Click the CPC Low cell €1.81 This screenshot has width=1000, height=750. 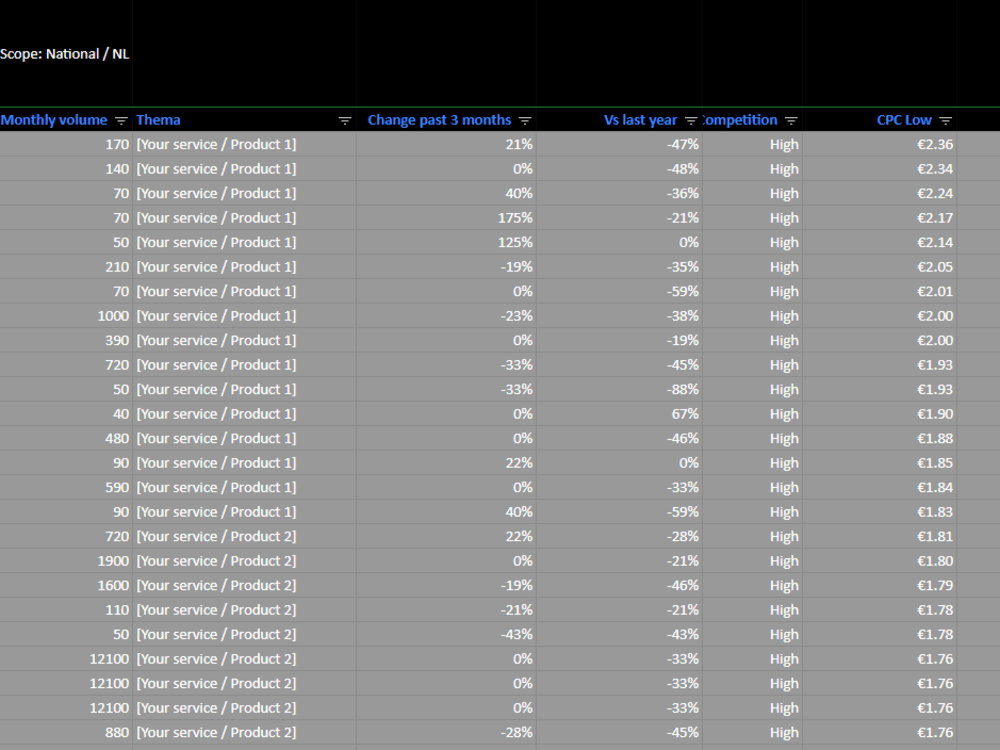pyautogui.click(x=879, y=536)
